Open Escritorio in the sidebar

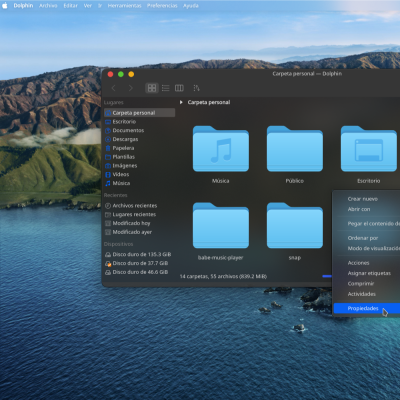click(x=124, y=122)
